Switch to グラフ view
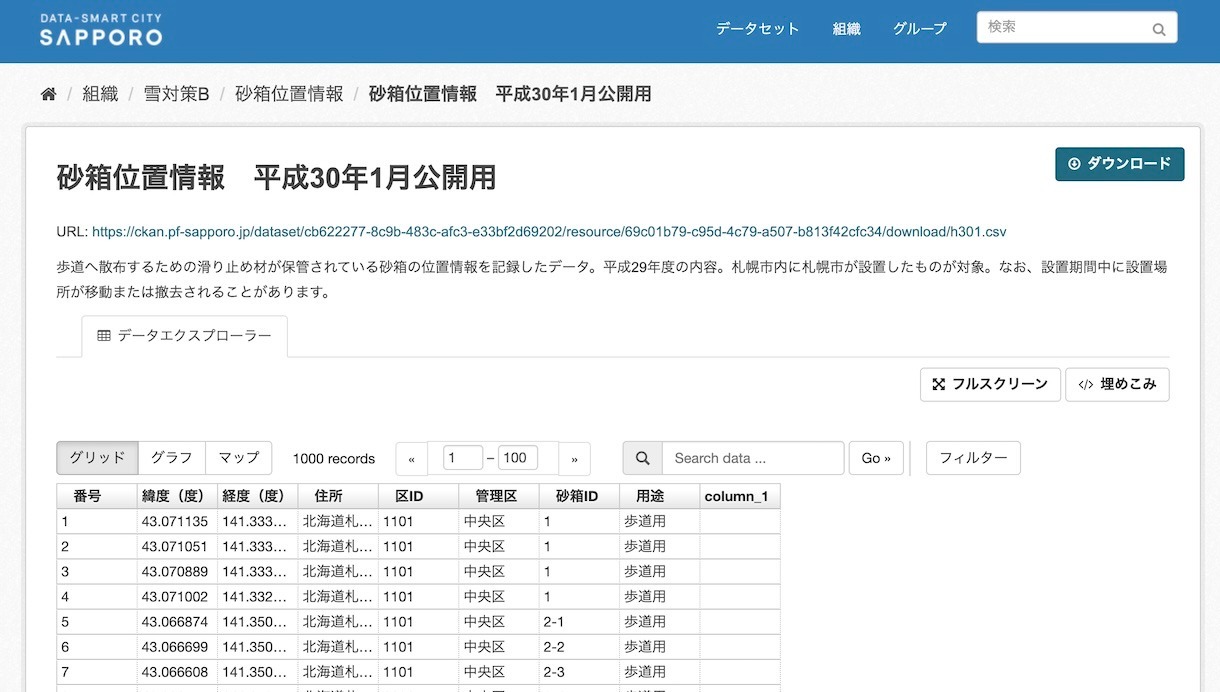 (171, 458)
